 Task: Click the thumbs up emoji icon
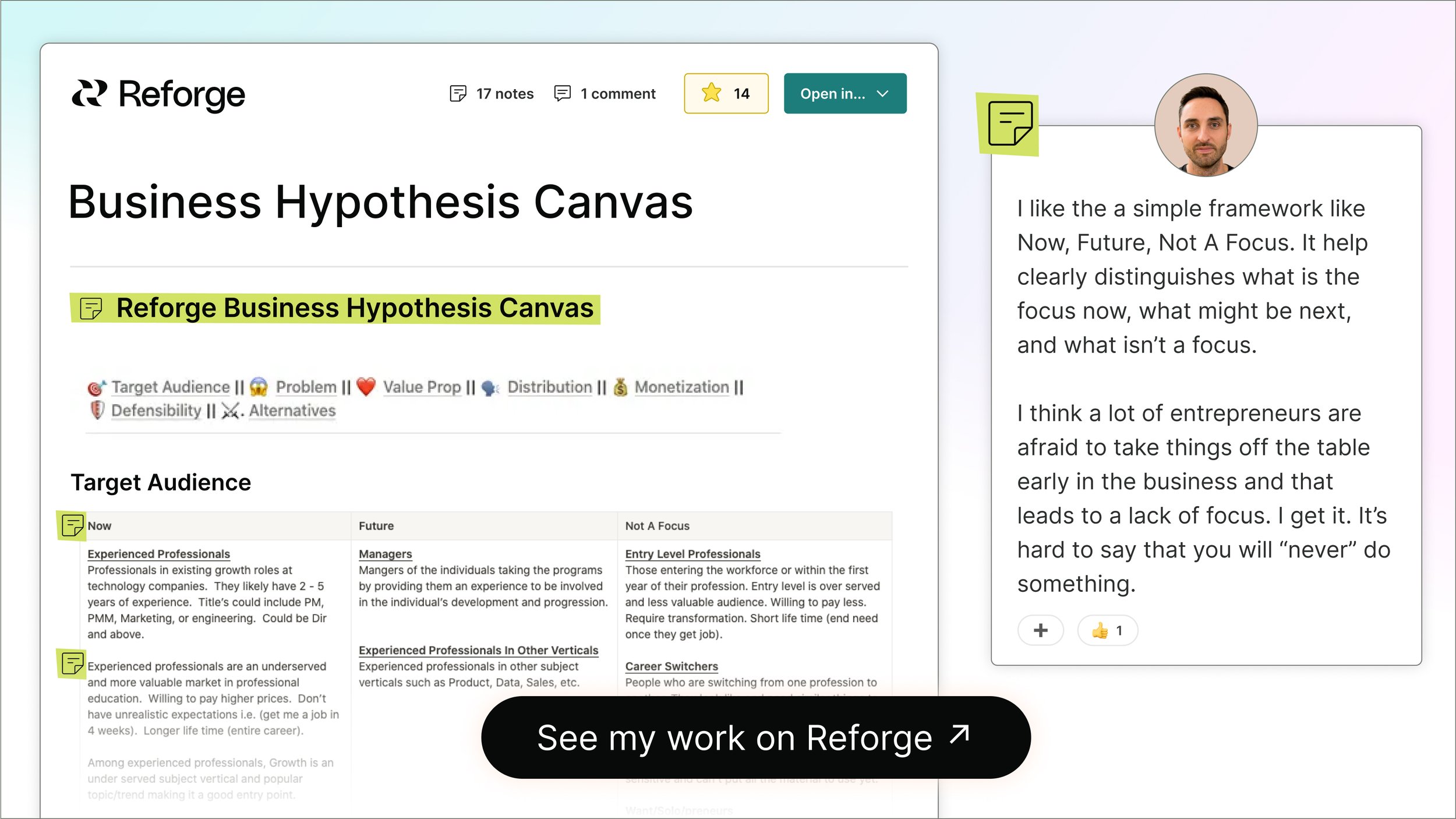[1099, 630]
